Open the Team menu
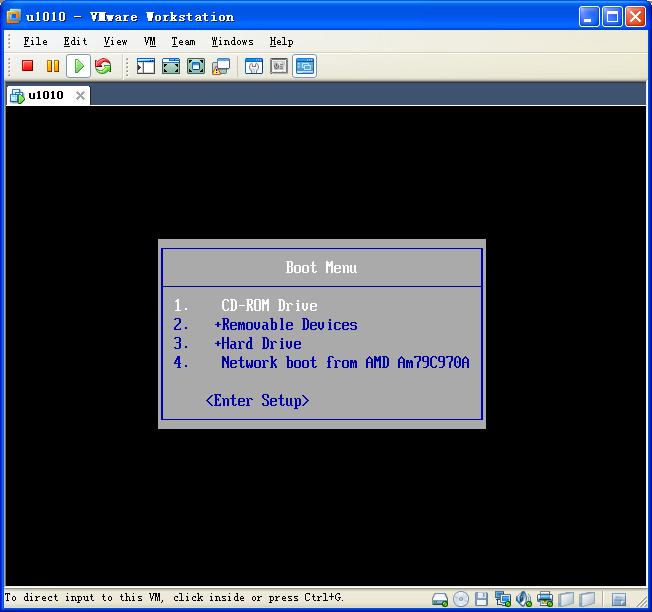The height and width of the screenshot is (612, 652). (x=183, y=42)
